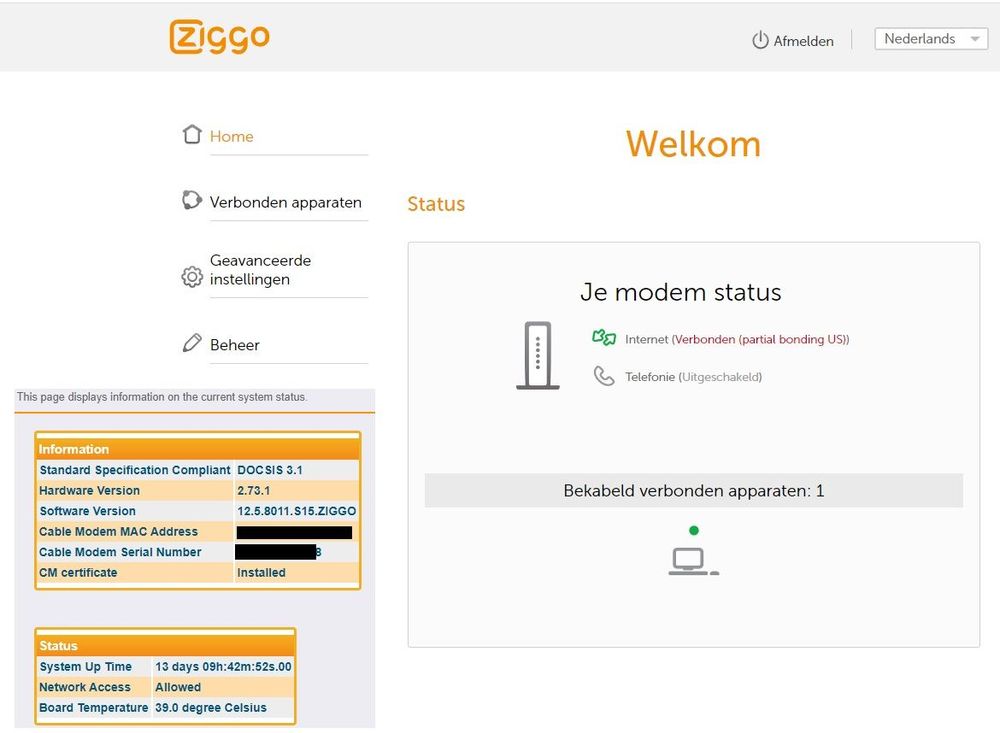Select Beheer in the sidebar menu
Viewport: 1000px width, 733px height.
pos(235,344)
